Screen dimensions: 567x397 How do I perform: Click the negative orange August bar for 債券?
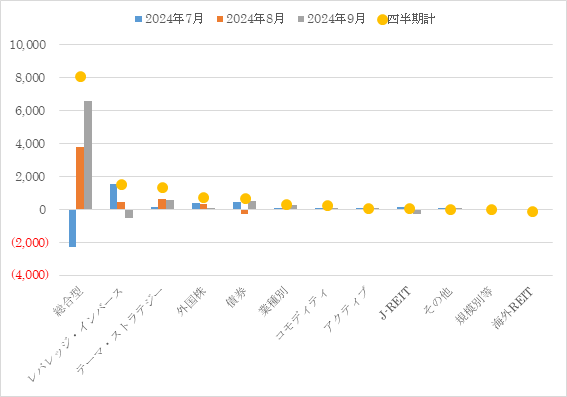pos(244,212)
